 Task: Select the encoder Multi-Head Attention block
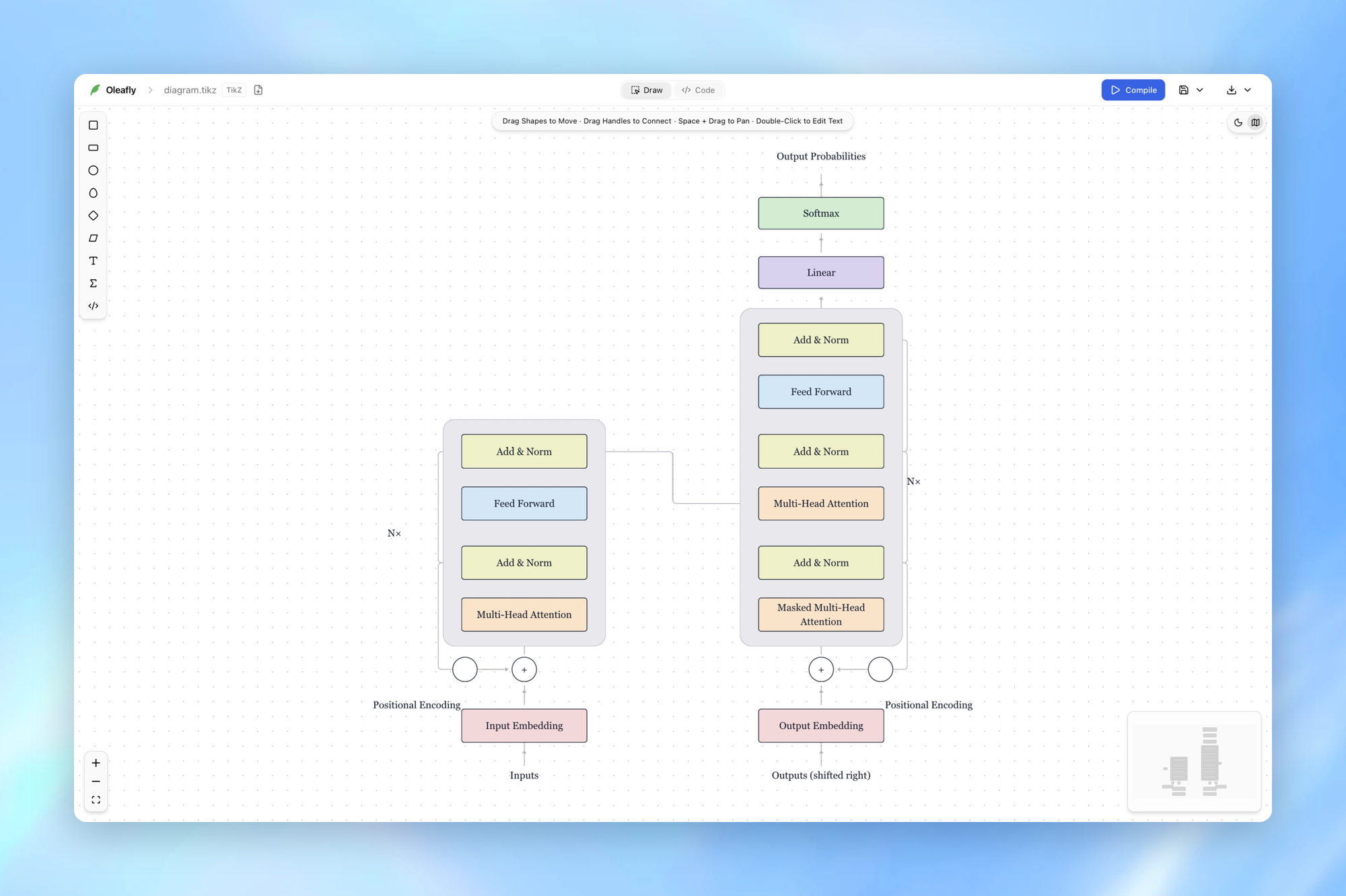(x=524, y=615)
